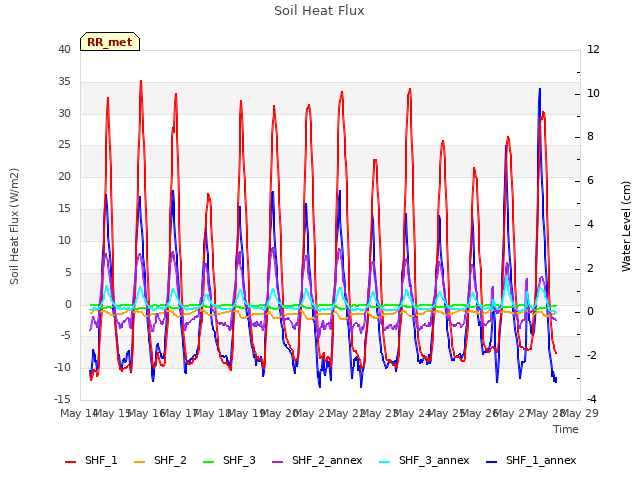Click the purple SHF_2_annex legend color marker

coord(278,462)
